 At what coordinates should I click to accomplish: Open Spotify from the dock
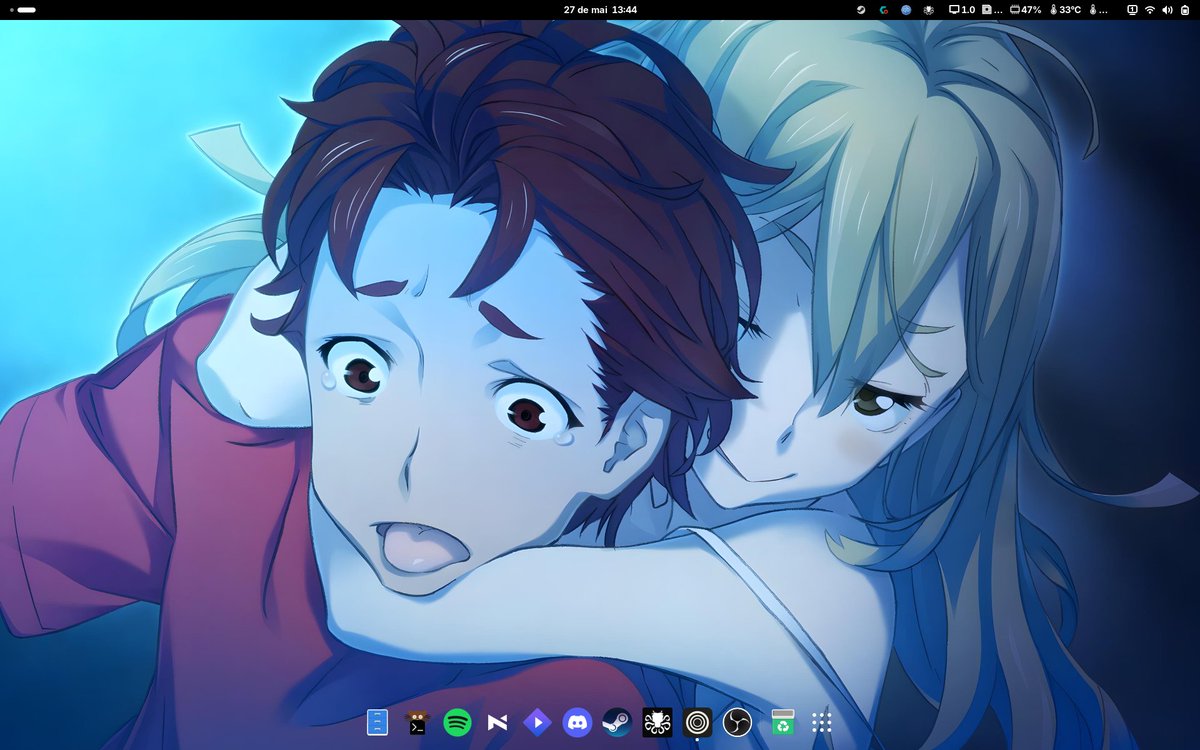[x=457, y=721]
